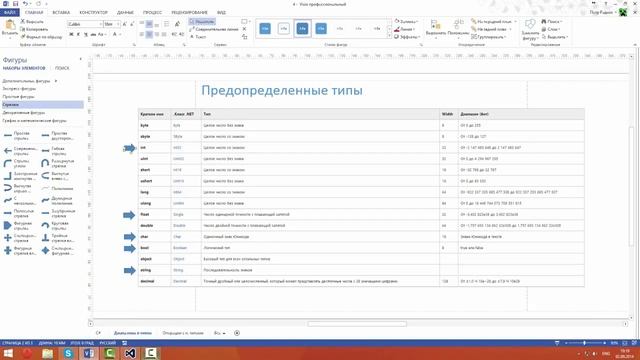Activate Format Painter (Формат по образцу)
This screenshot has height=360, width=640.
(41, 37)
